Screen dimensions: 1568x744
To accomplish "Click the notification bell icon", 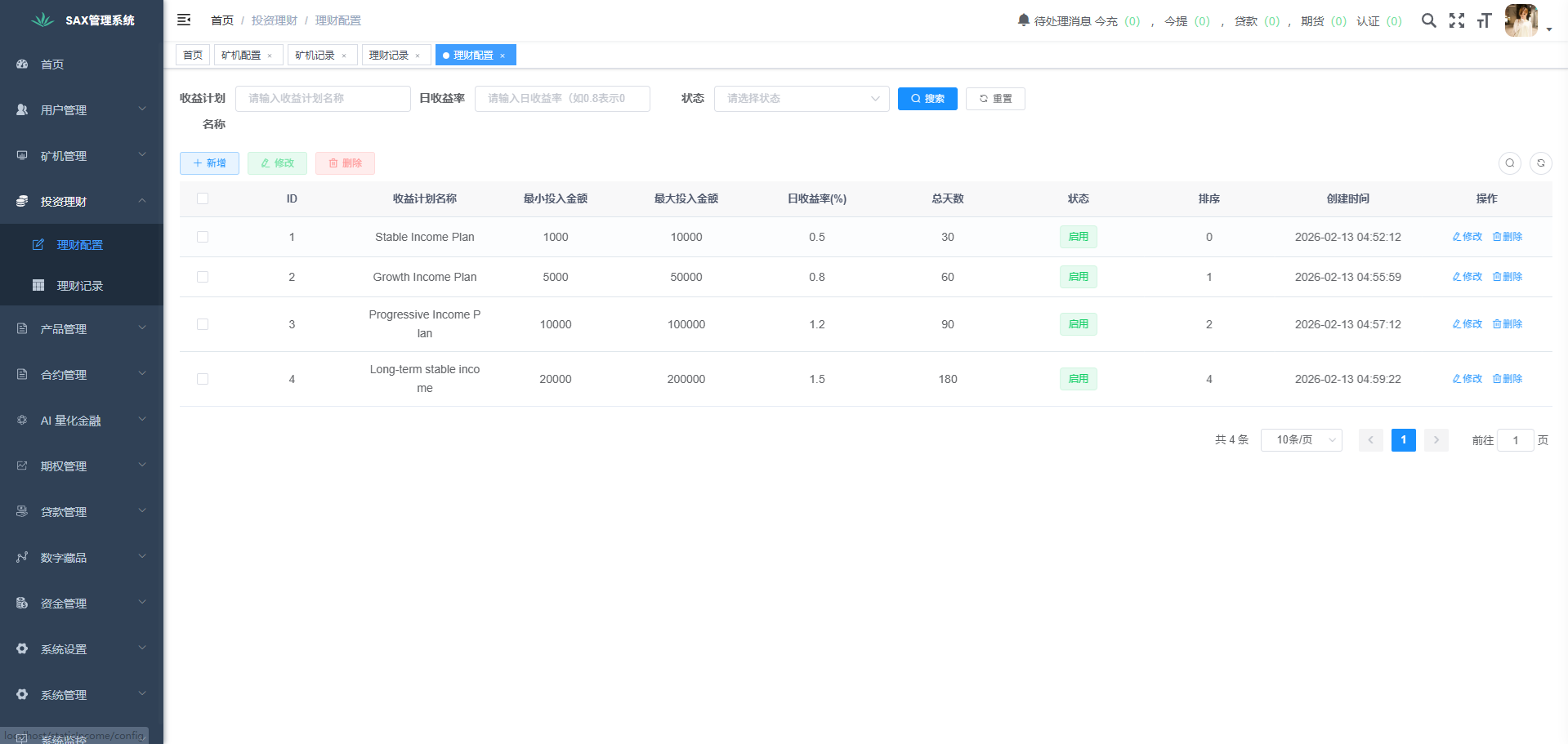I will tap(1023, 20).
